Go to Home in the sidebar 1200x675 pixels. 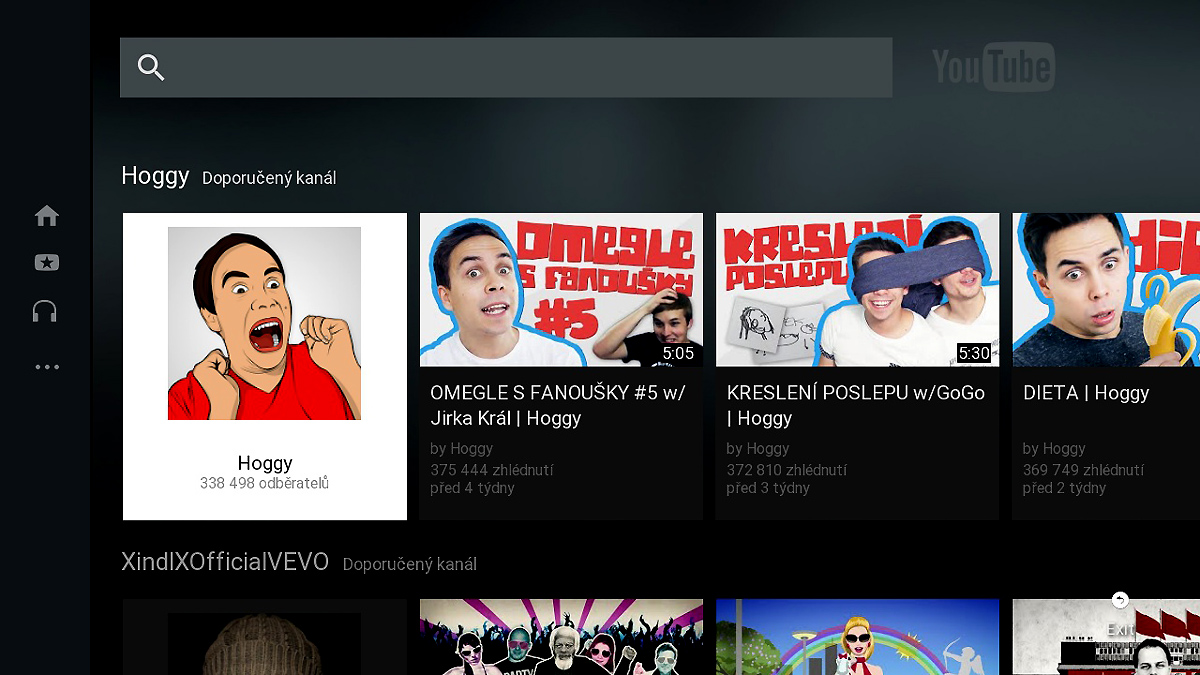pyautogui.click(x=46, y=215)
